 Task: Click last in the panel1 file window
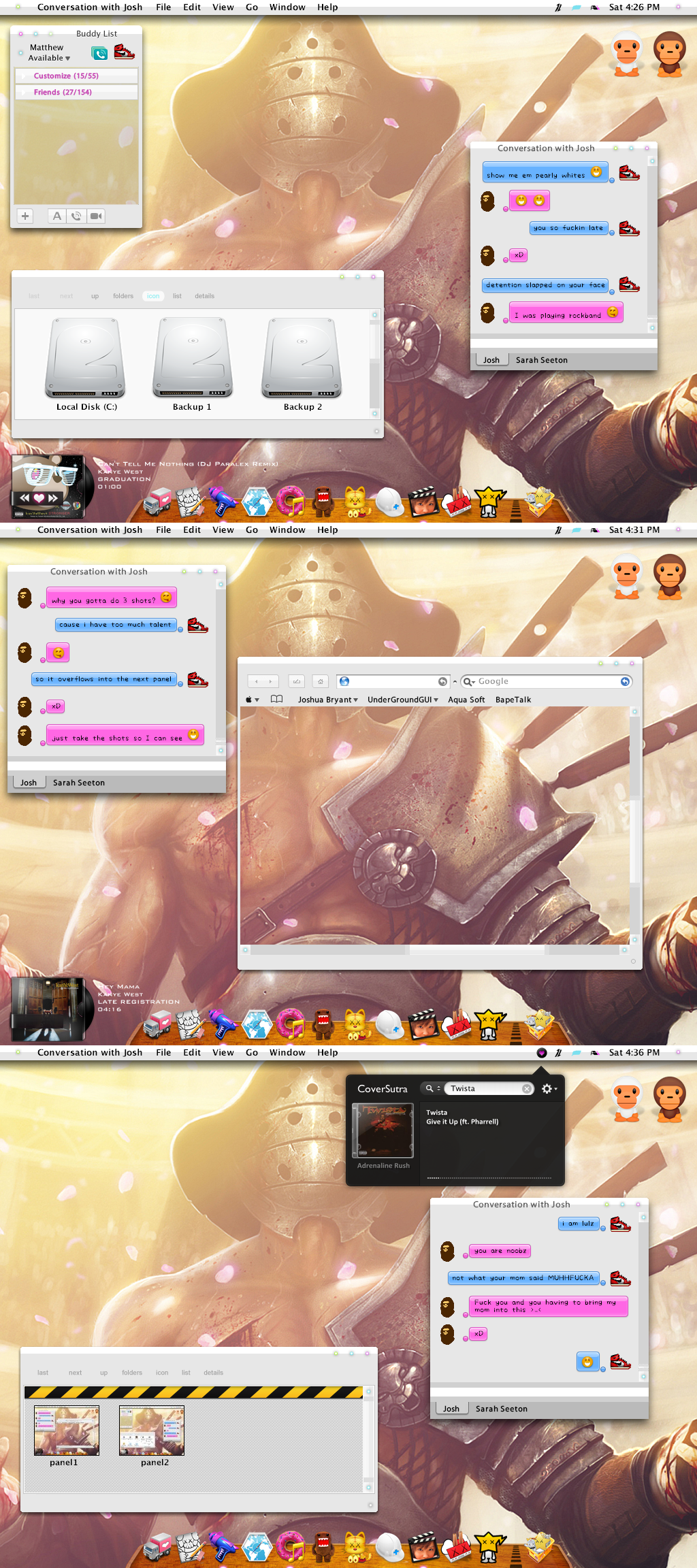(x=43, y=1373)
